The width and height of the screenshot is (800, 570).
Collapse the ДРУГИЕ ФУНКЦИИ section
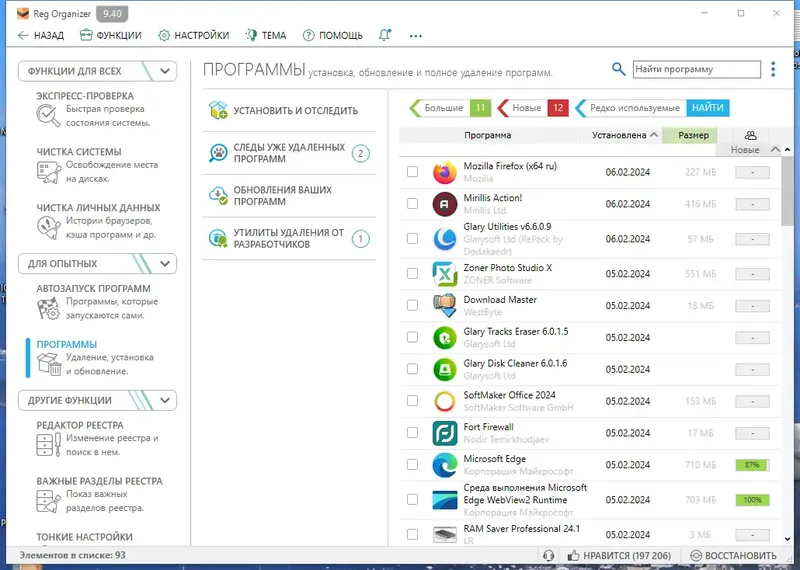pyautogui.click(x=164, y=401)
